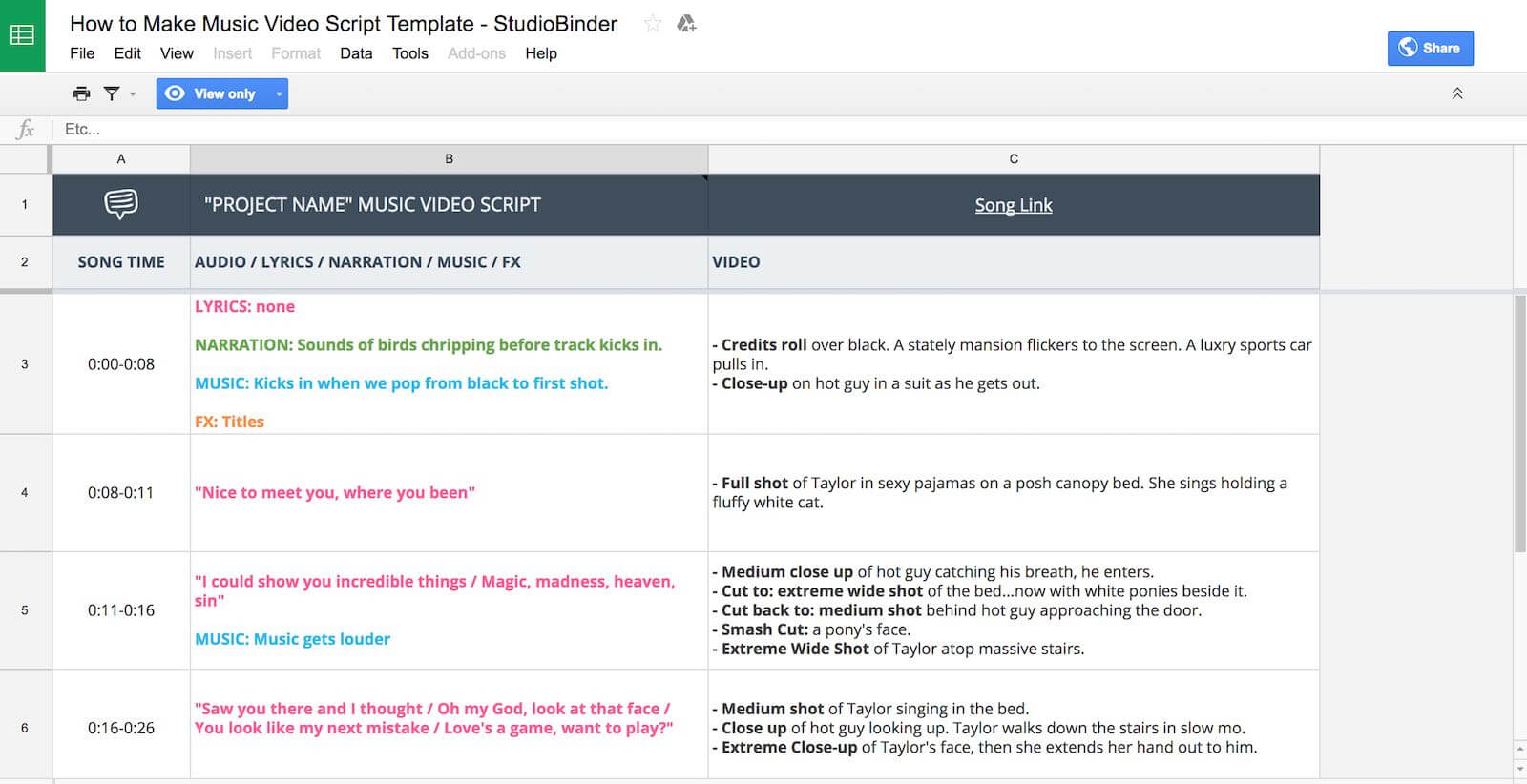
Task: Select the "PROJECT NAME" MUSIC VIDEO SCRIPT cell
Action: [x=450, y=204]
